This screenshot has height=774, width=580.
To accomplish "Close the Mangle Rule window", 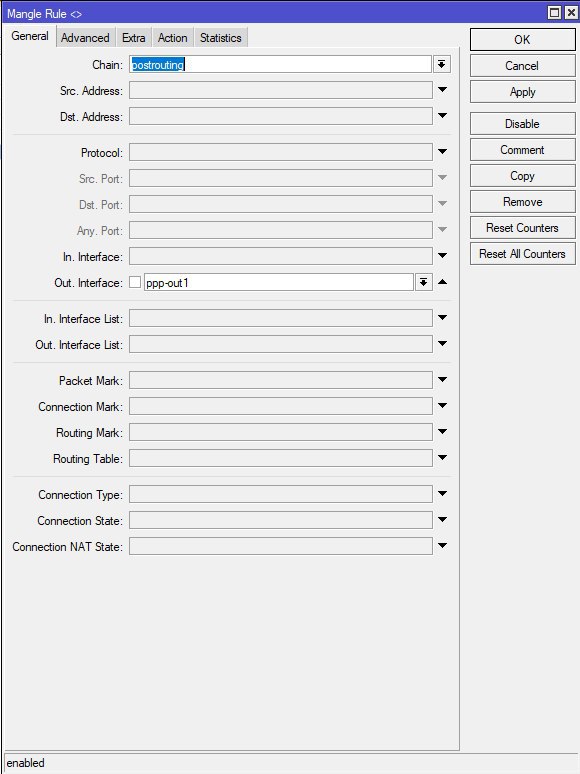I will pyautogui.click(x=571, y=13).
